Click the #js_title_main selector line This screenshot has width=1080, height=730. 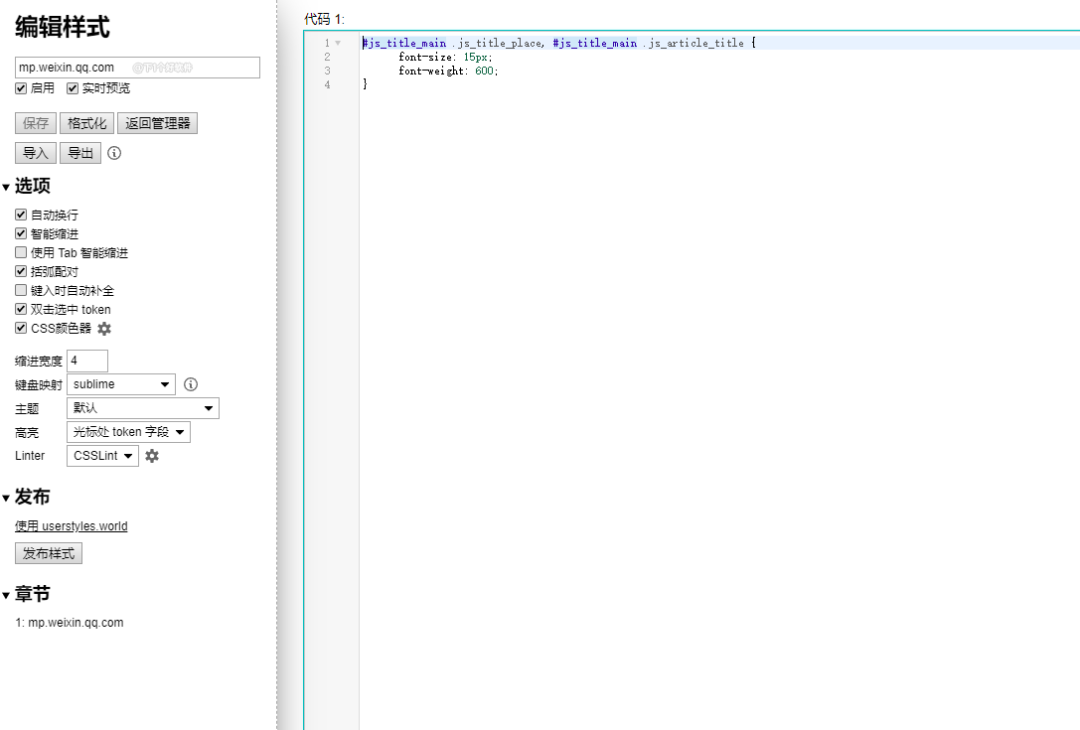[x=559, y=43]
